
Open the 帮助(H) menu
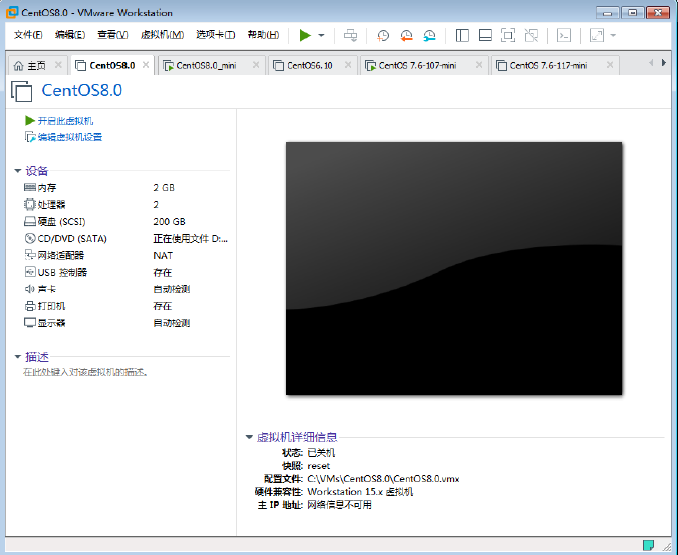pyautogui.click(x=263, y=35)
